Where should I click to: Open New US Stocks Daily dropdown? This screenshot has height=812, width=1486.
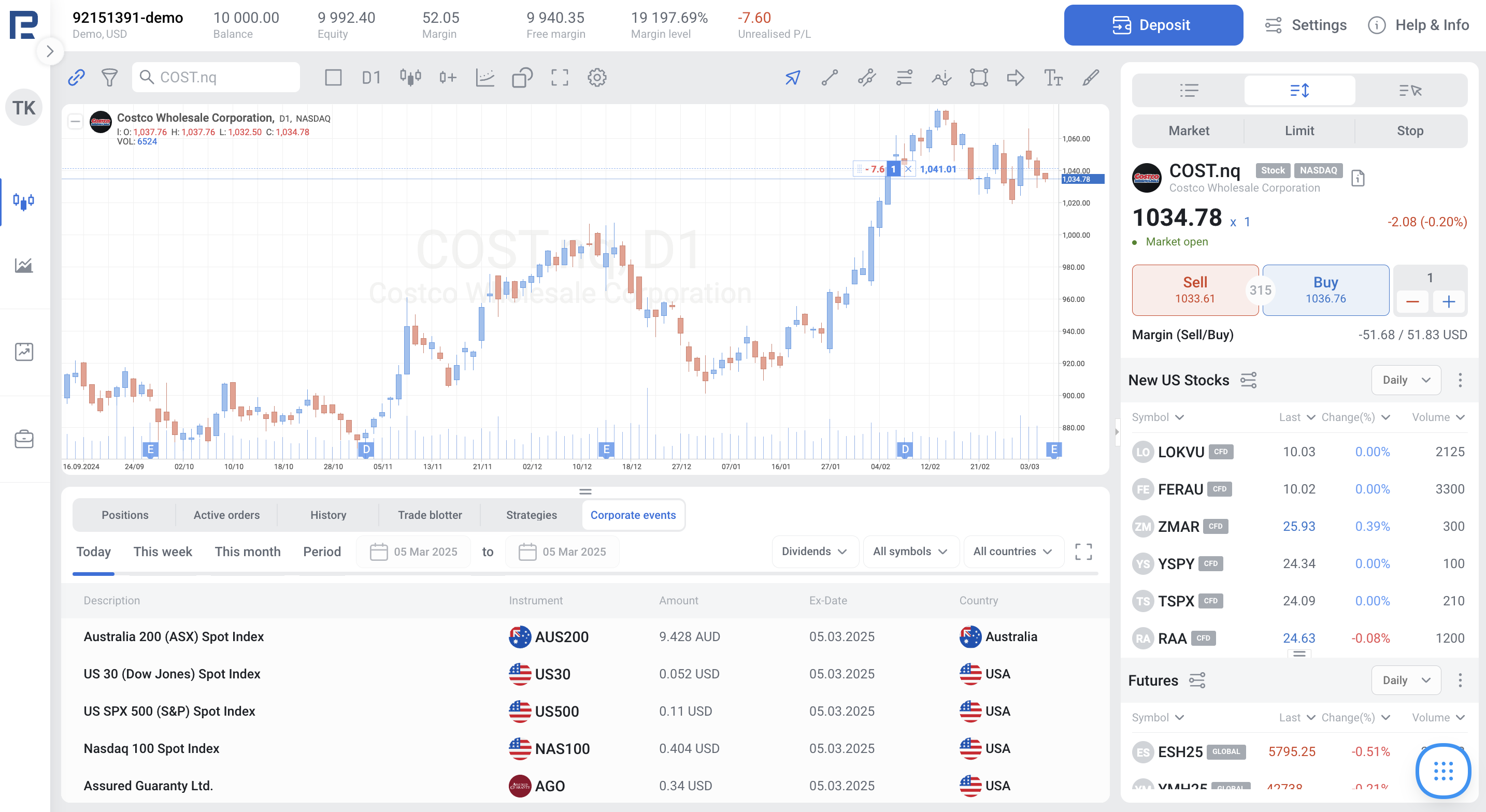[1405, 380]
